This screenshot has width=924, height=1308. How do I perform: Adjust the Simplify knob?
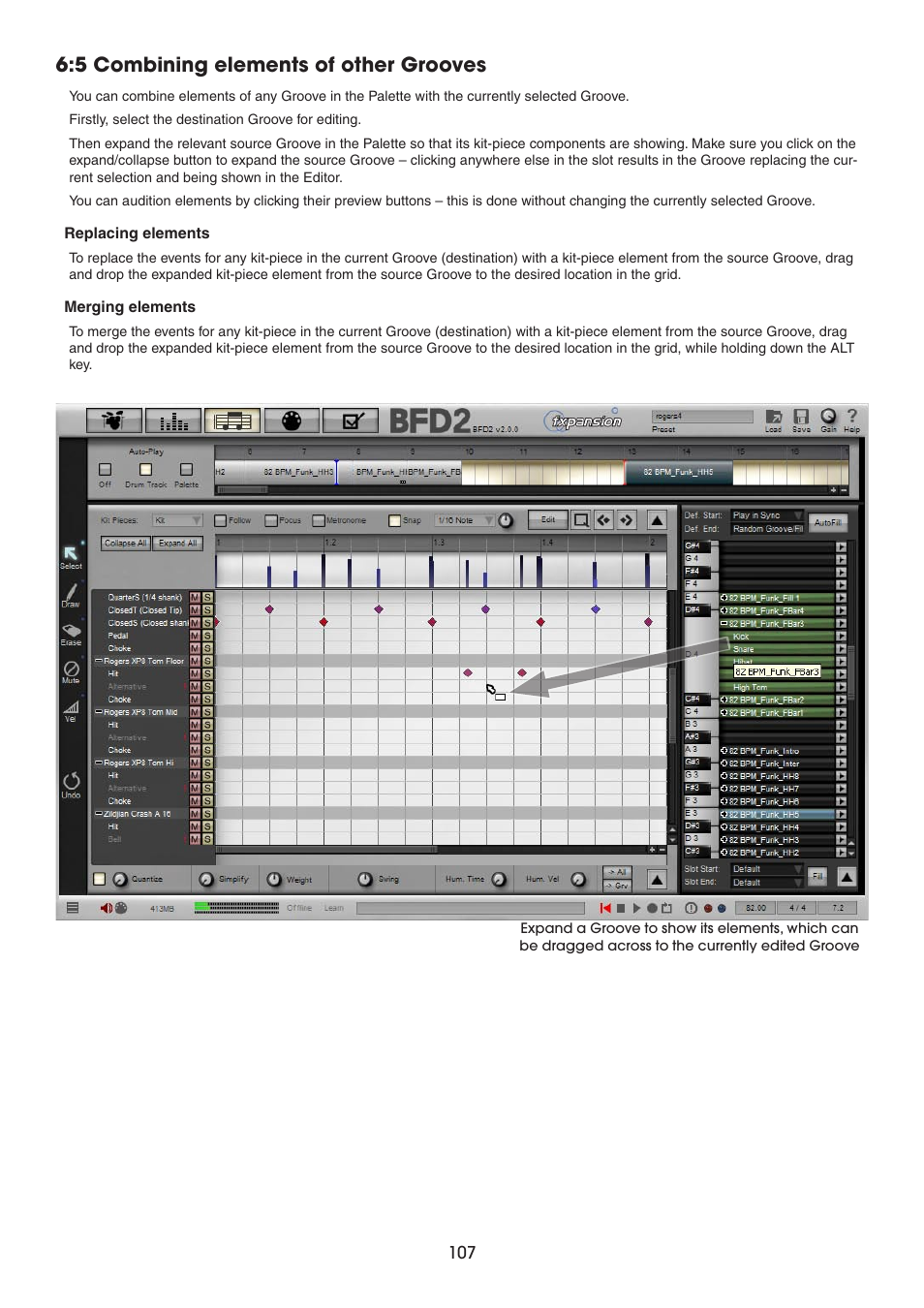tap(206, 879)
